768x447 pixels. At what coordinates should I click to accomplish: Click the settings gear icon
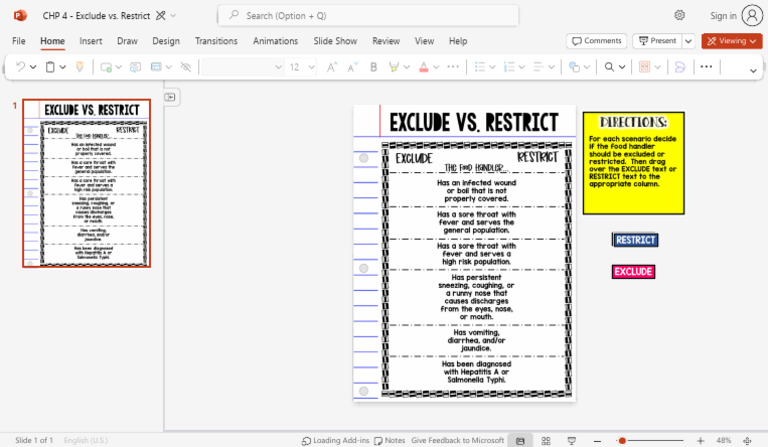[679, 15]
